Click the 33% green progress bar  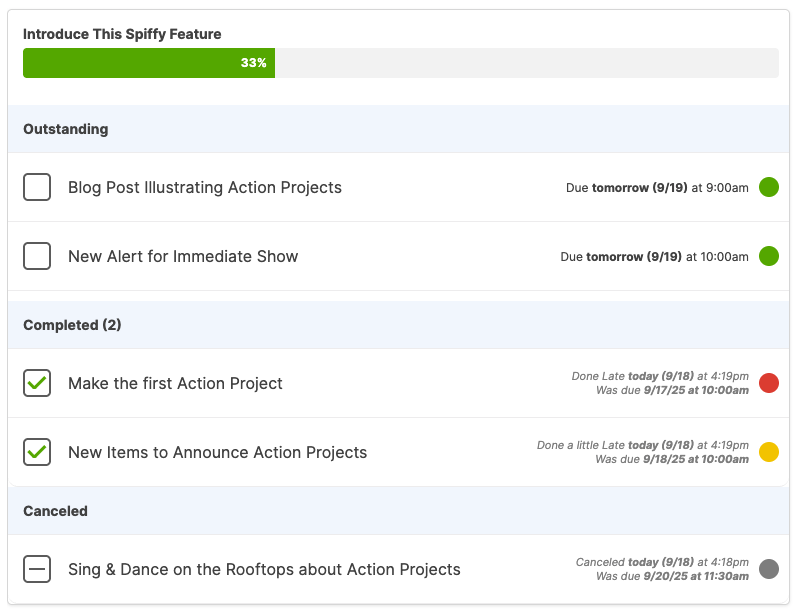click(149, 63)
